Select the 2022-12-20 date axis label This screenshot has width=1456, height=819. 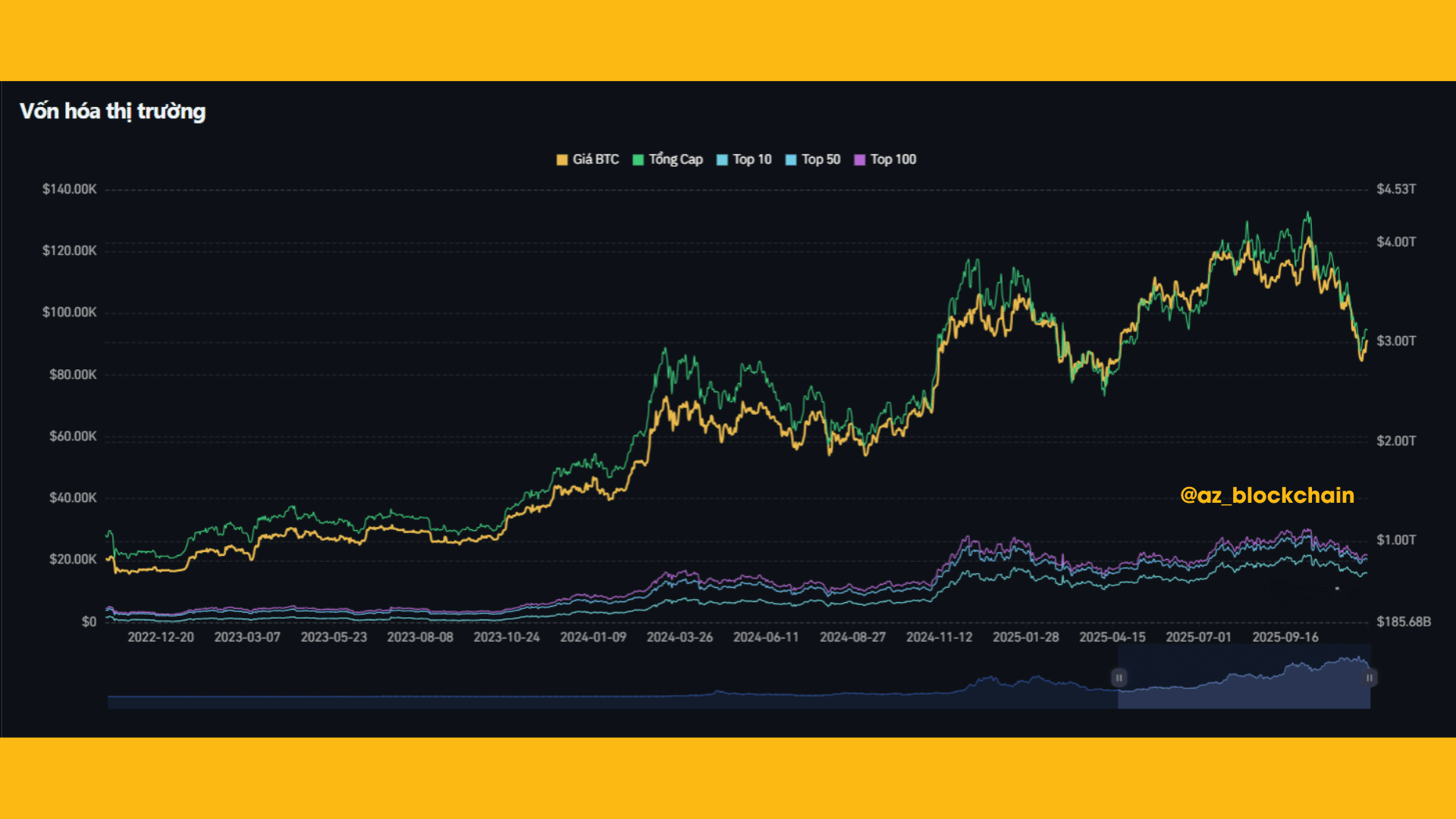(x=161, y=637)
